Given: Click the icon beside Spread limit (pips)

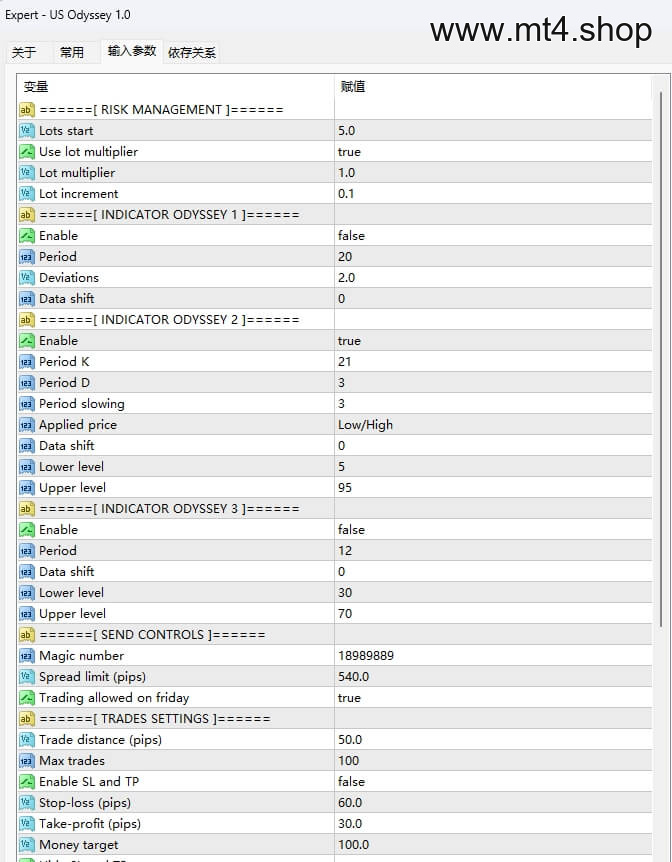Looking at the screenshot, I should 26,677.
